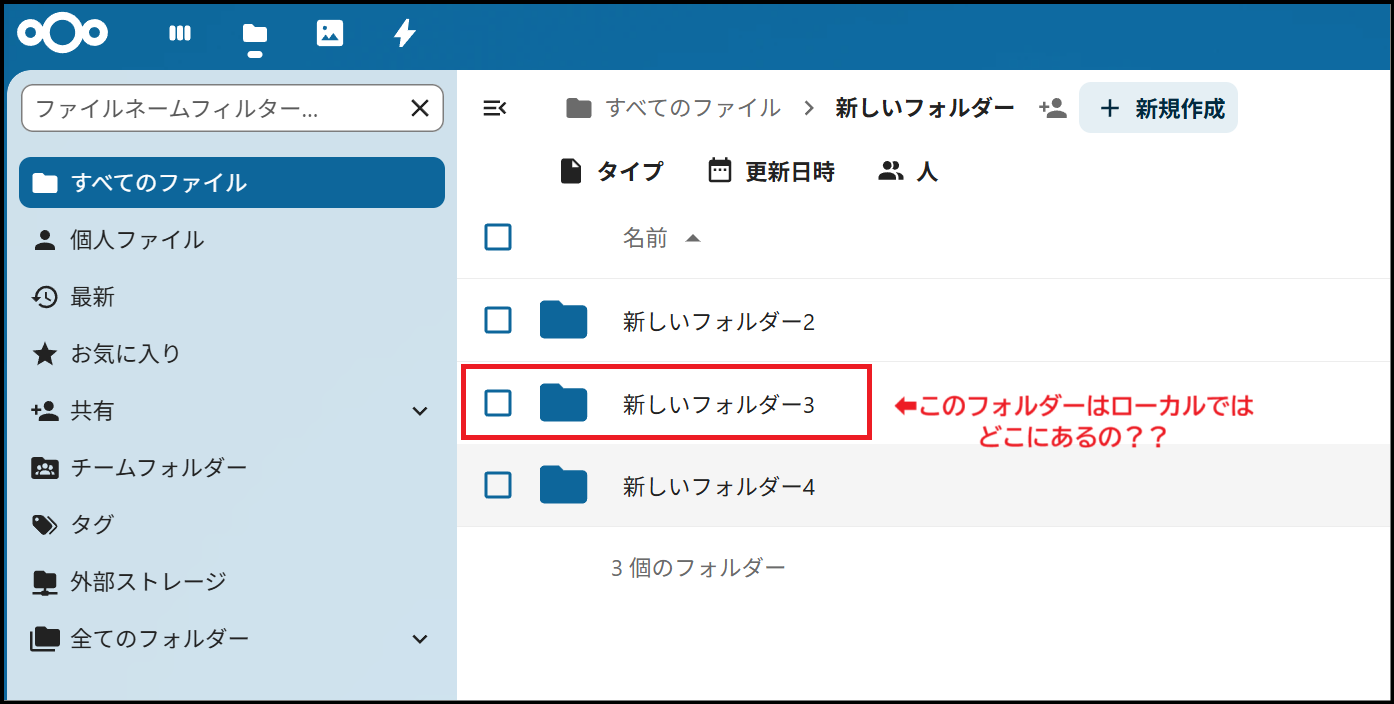Open the share folder icon in the breadcrumb
The height and width of the screenshot is (704, 1394).
pos(1052,108)
